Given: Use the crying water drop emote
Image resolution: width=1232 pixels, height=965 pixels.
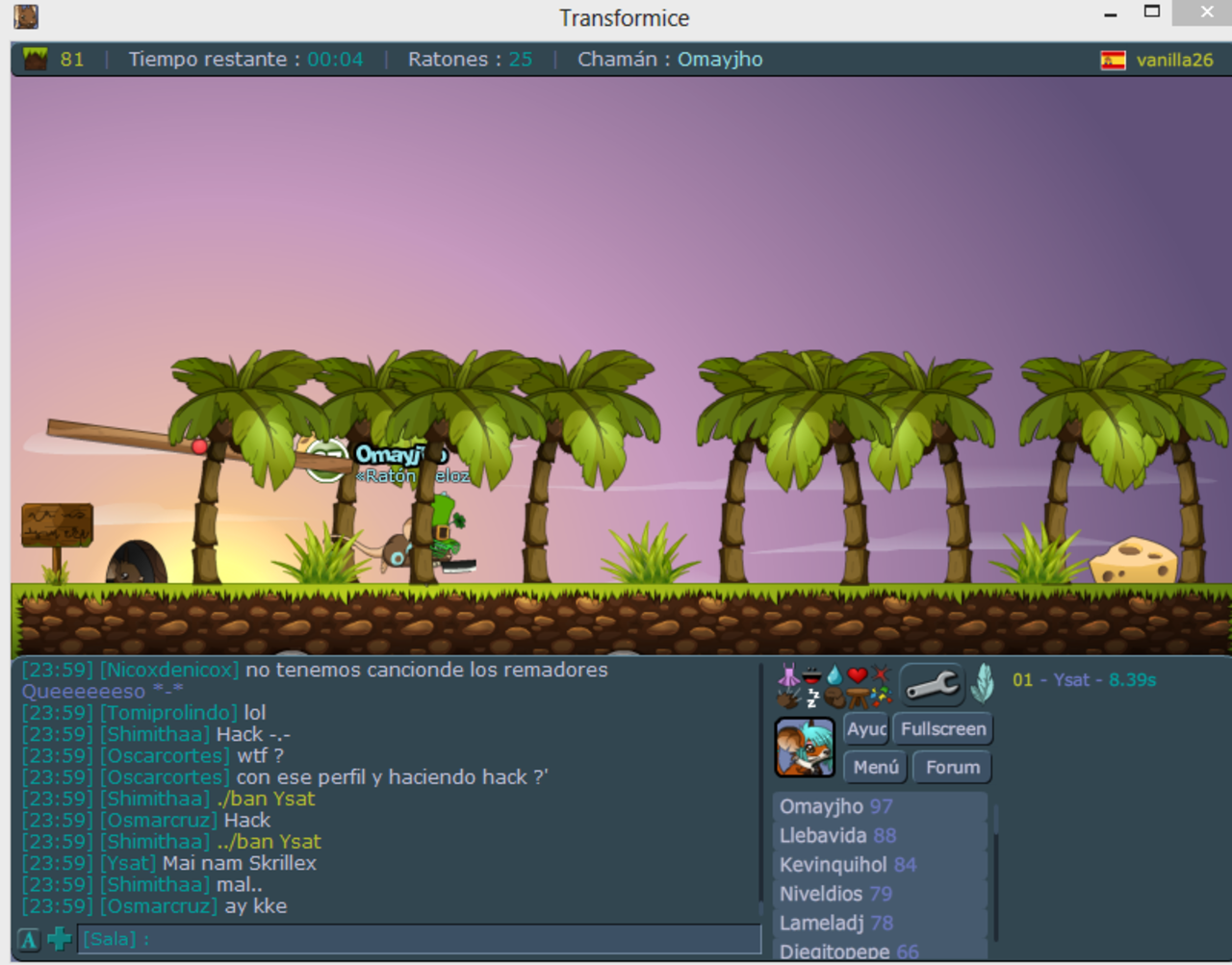Looking at the screenshot, I should 834,674.
